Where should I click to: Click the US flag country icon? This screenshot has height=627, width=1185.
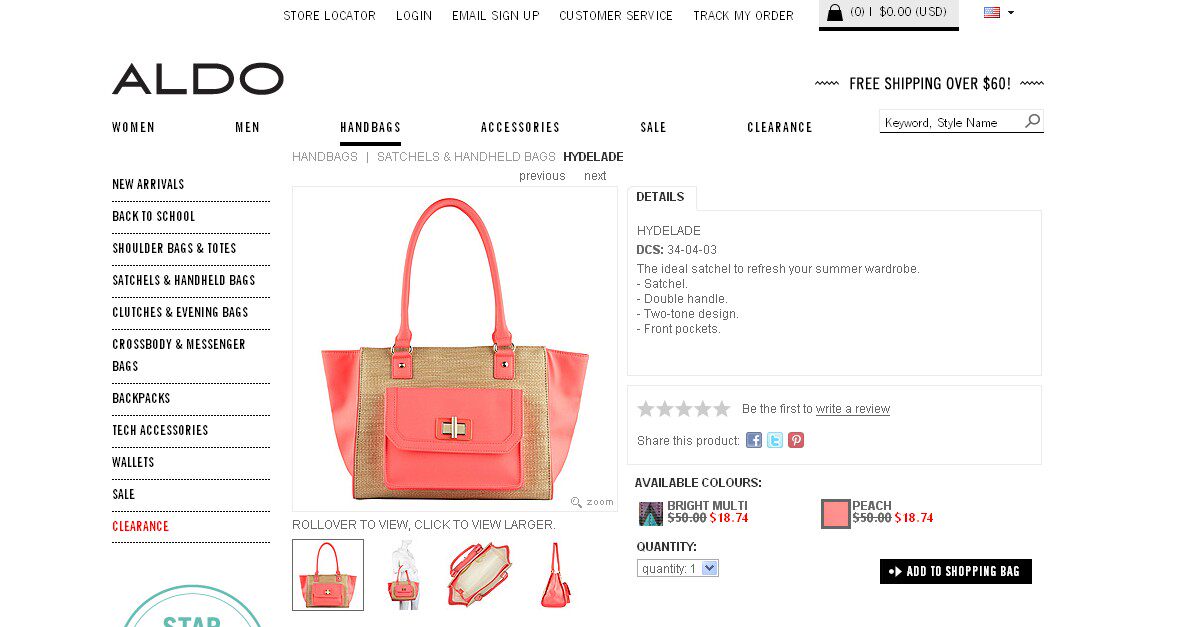click(x=992, y=12)
